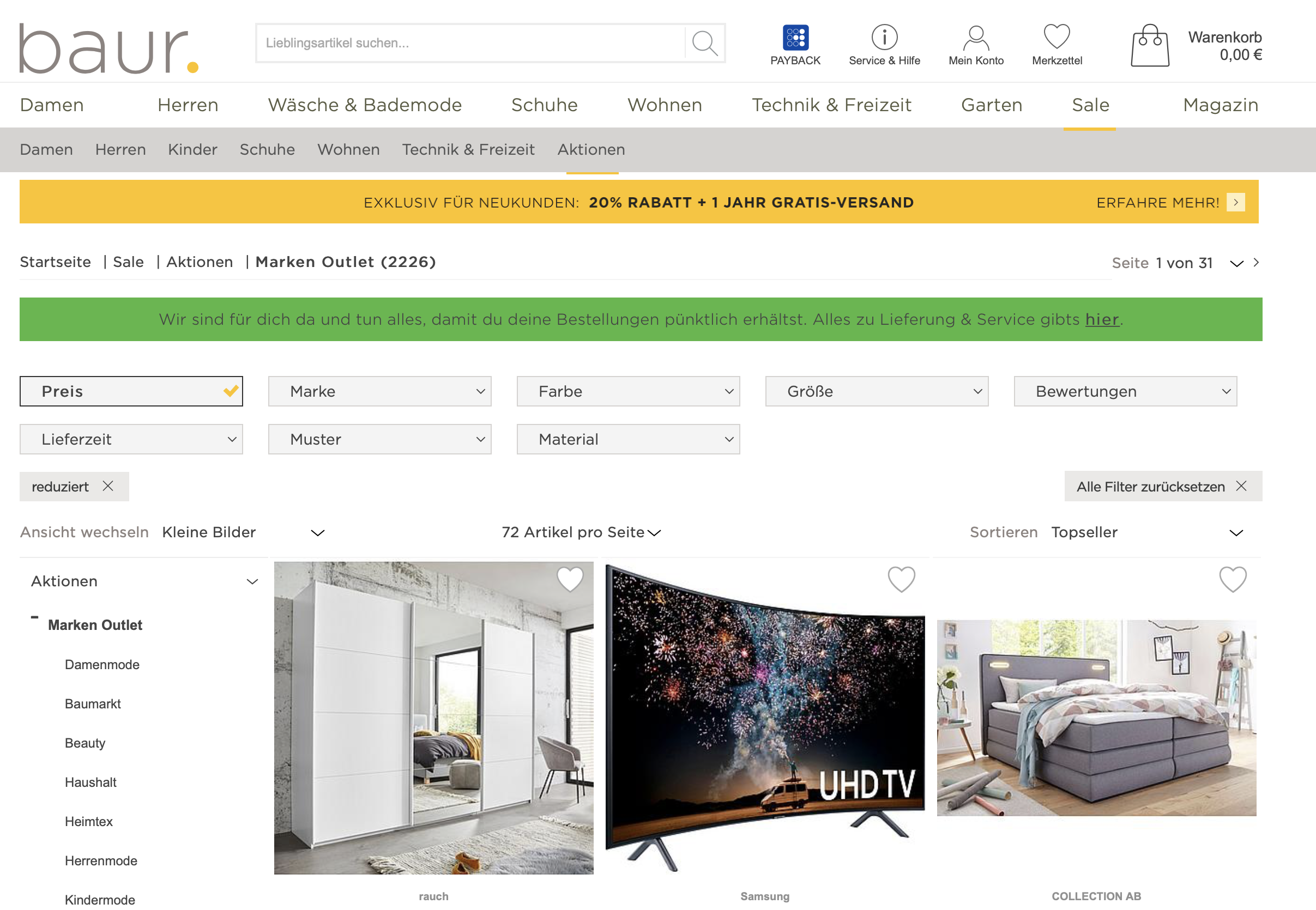Click the Service & Hilfe info icon
Screen dimensions: 1316x910
[884, 37]
